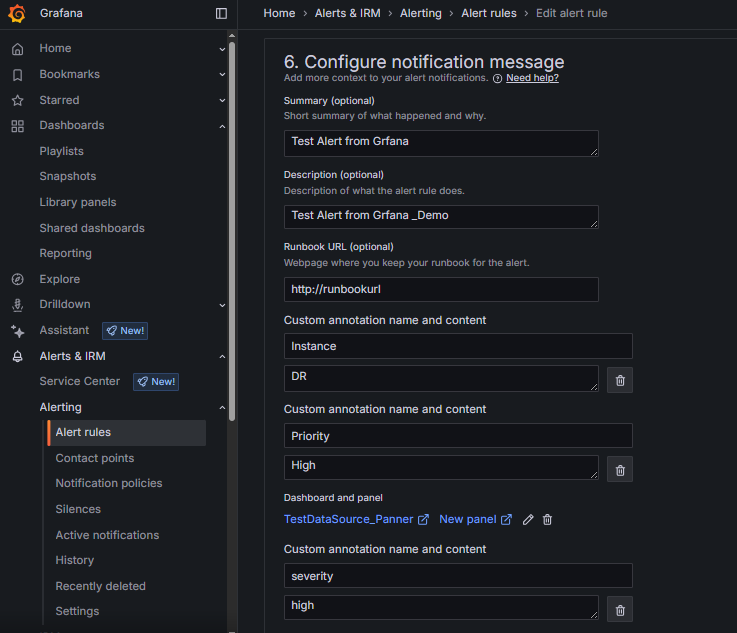Click Alert rules breadcrumb link
The height and width of the screenshot is (633, 737).
point(489,13)
